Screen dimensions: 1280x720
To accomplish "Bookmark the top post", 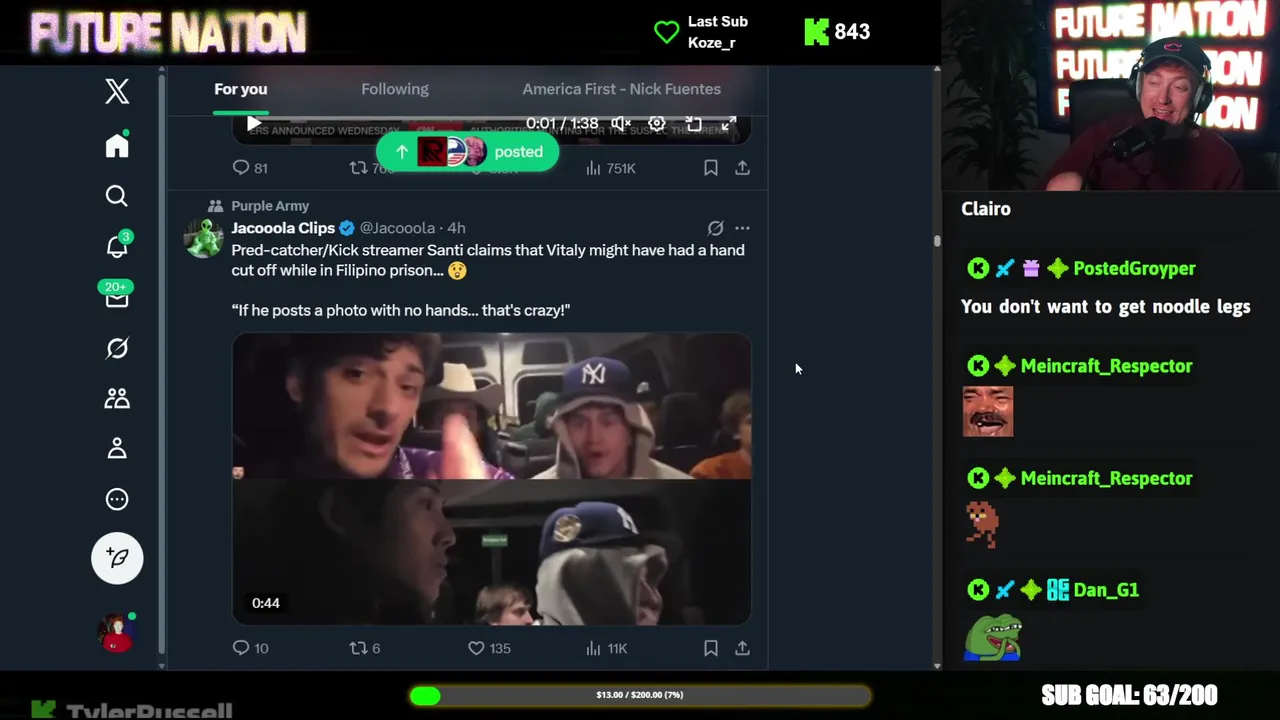I will pyautogui.click(x=711, y=168).
